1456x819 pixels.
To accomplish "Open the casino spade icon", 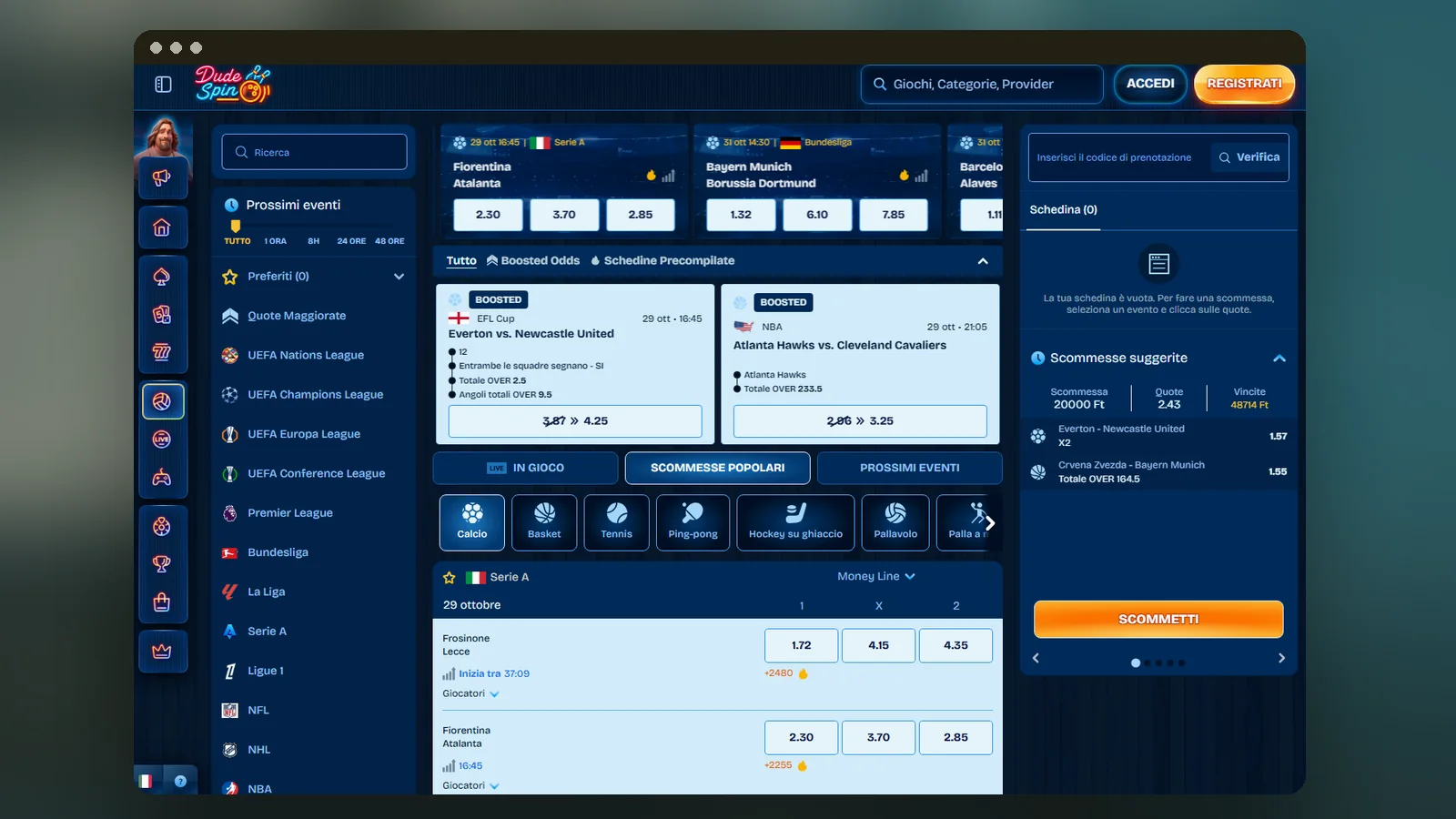I will pos(162,277).
